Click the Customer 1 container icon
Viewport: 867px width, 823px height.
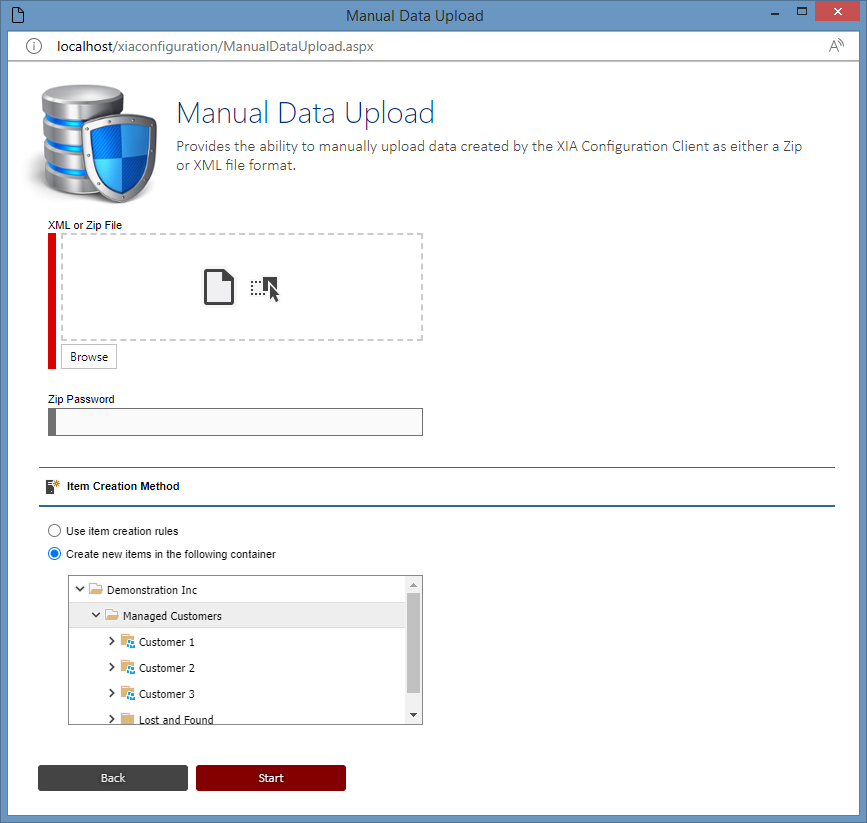pos(128,642)
